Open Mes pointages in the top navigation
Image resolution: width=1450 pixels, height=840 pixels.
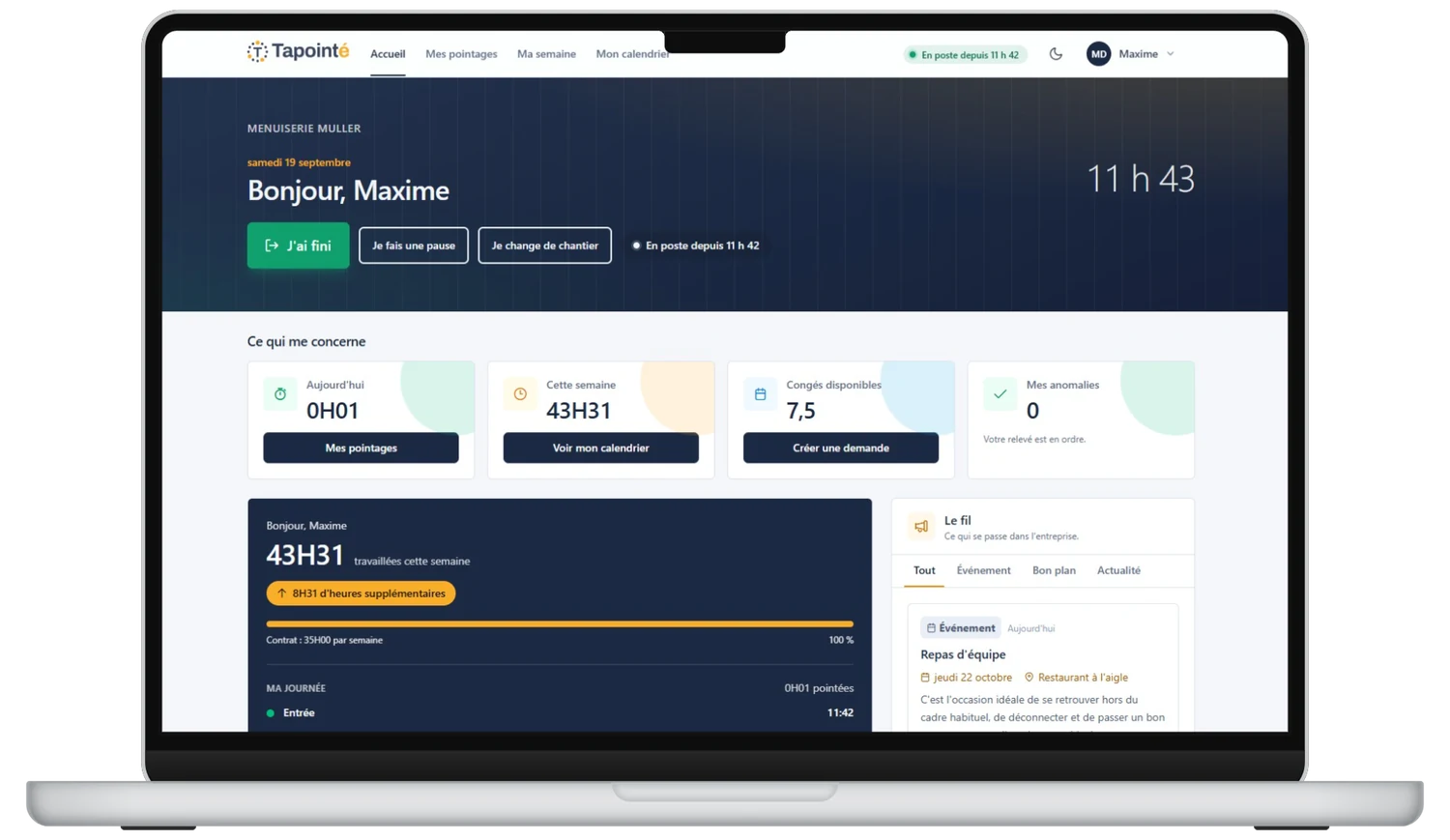(461, 54)
